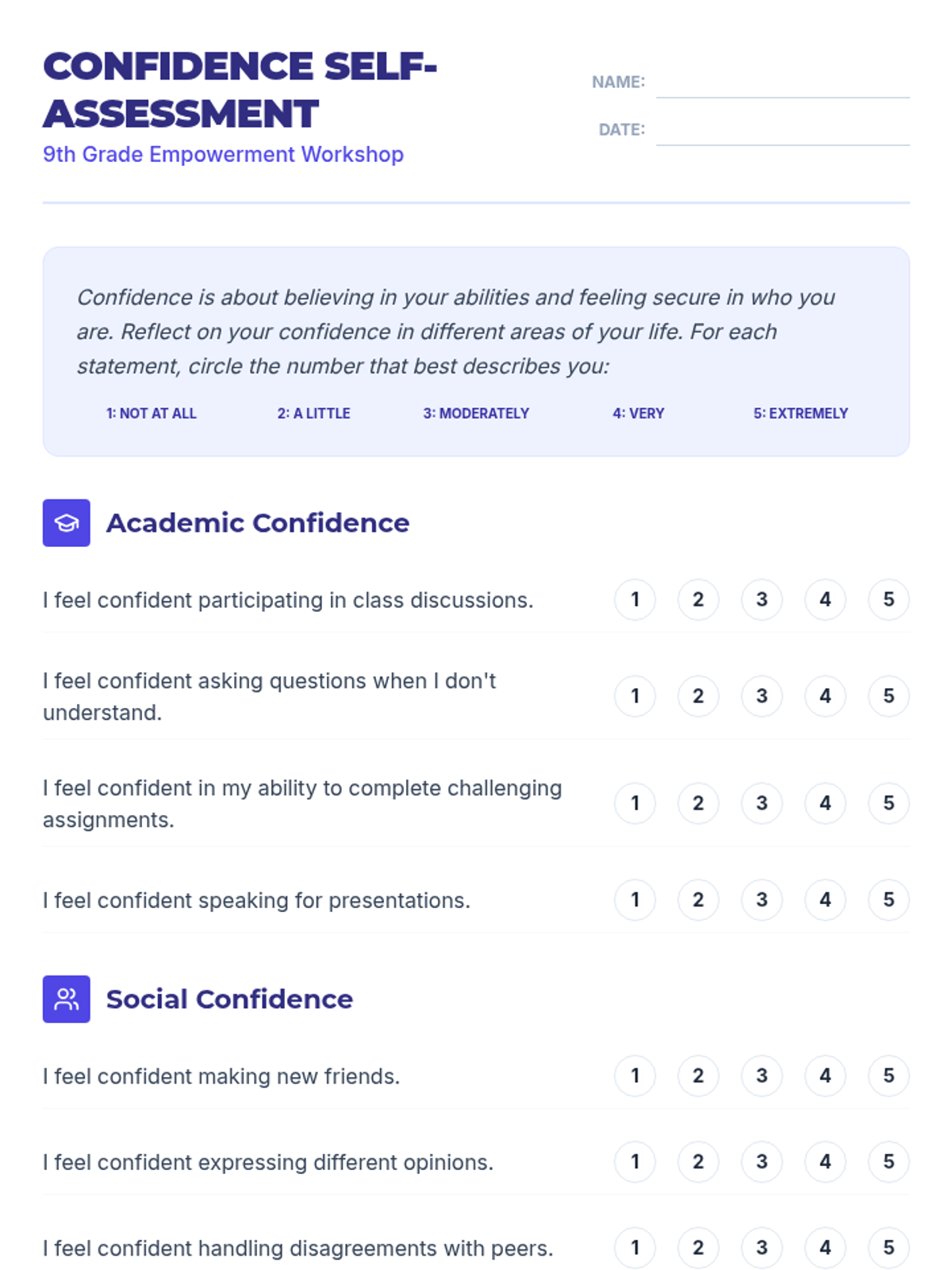The height and width of the screenshot is (1270, 952).
Task: Choose rating 2 for asking questions statement
Action: pyautogui.click(x=698, y=696)
